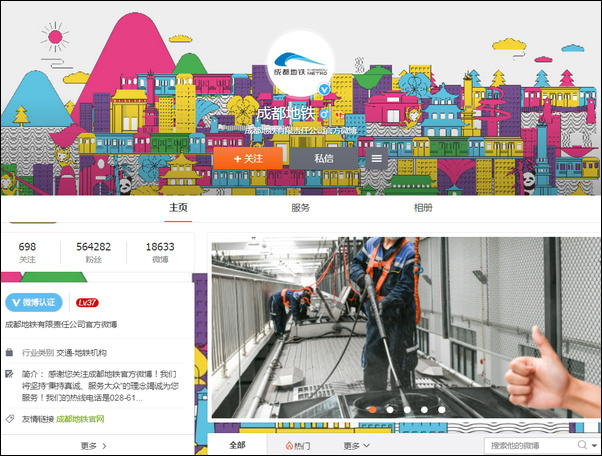Open the 相册 tab
The width and height of the screenshot is (602, 456).
(423, 208)
